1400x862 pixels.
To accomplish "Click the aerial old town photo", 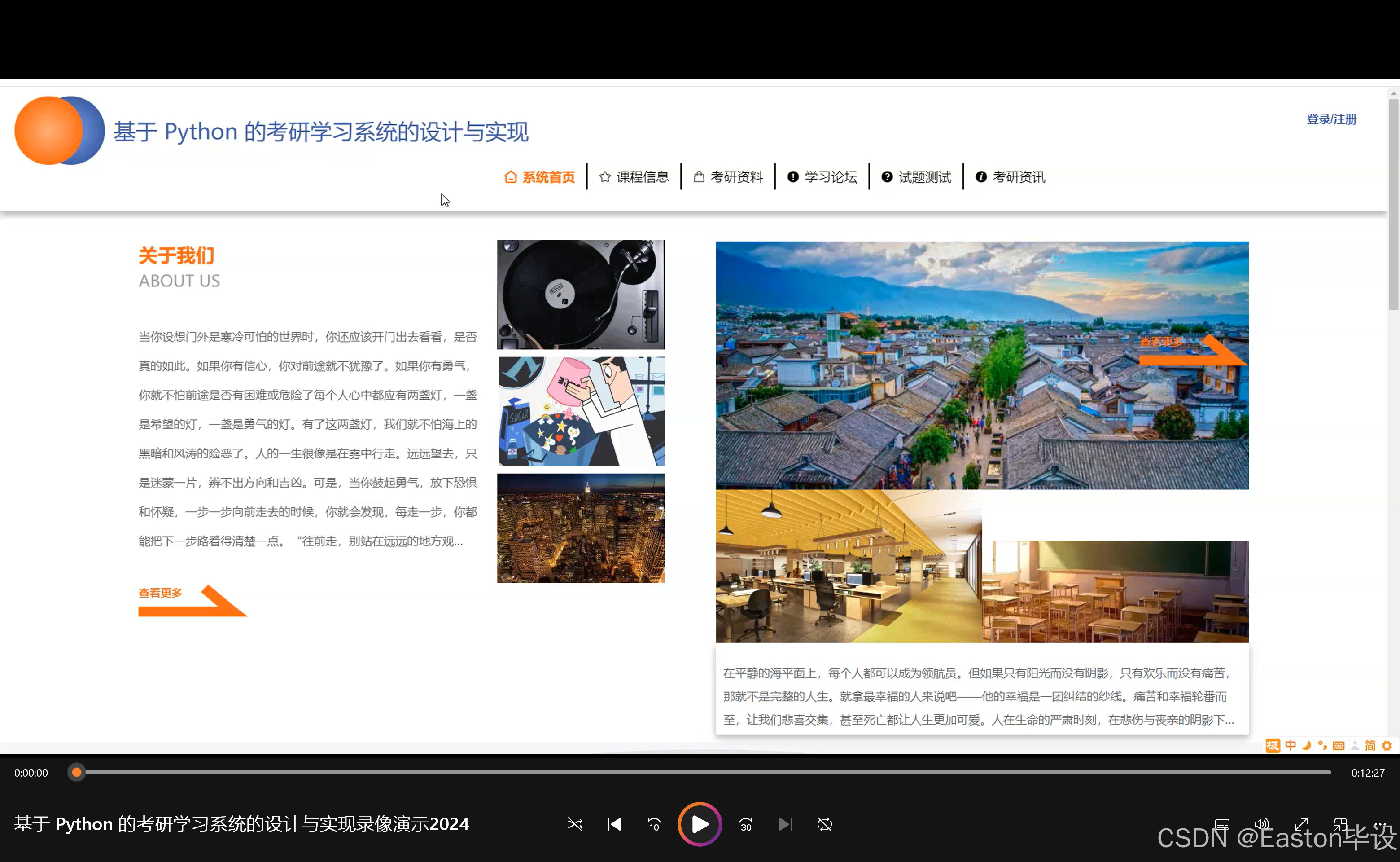I will tap(982, 365).
